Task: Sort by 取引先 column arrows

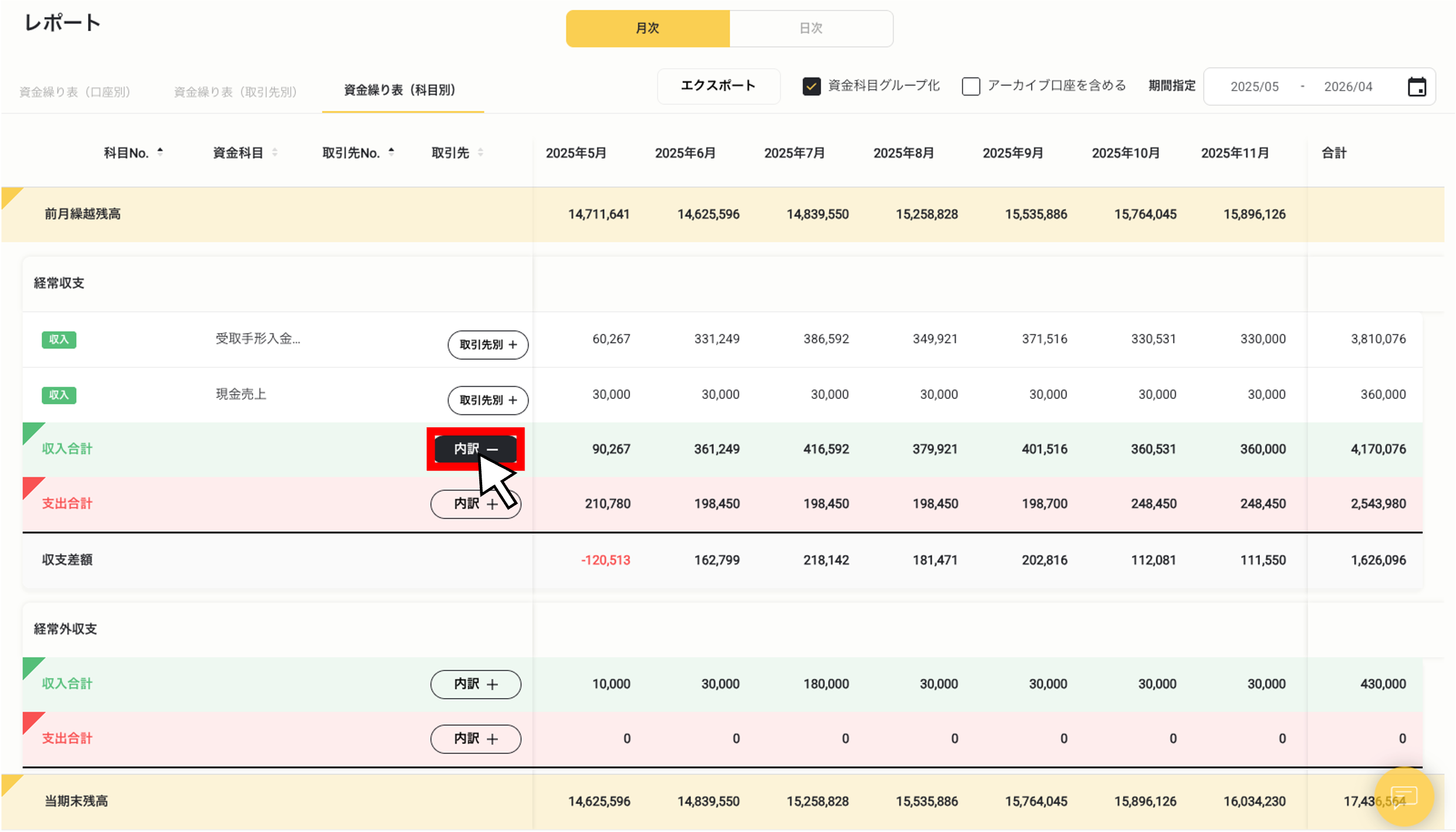Action: coord(480,153)
